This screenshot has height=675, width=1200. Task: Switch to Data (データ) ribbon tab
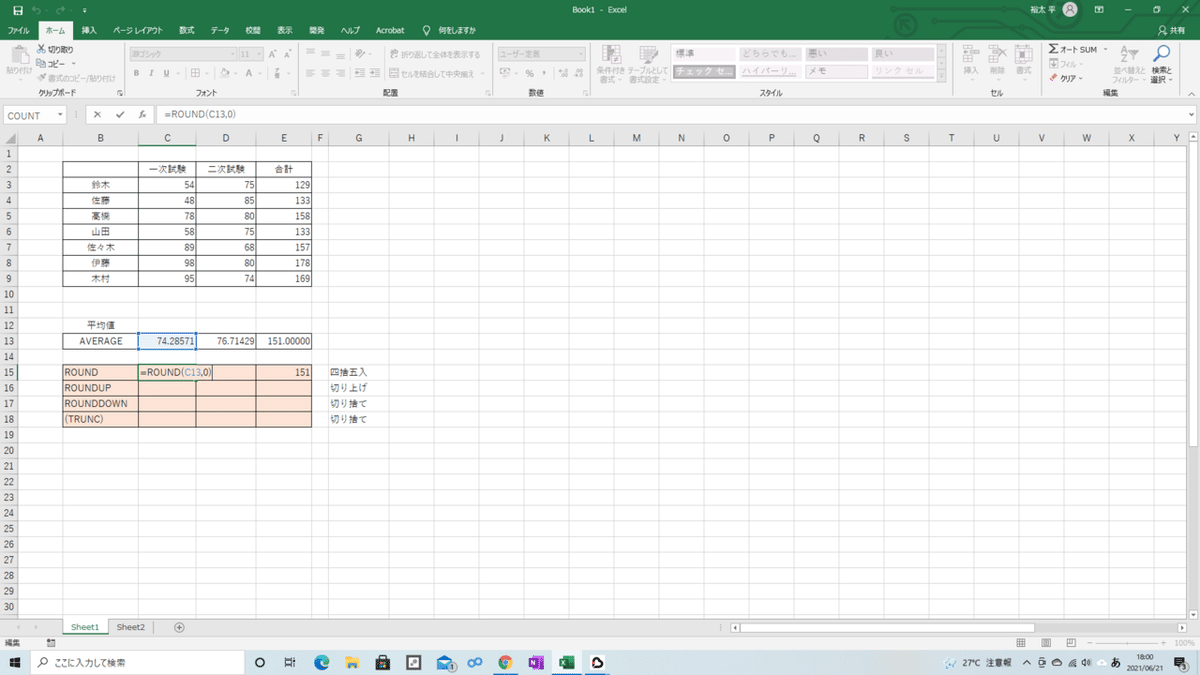click(220, 30)
